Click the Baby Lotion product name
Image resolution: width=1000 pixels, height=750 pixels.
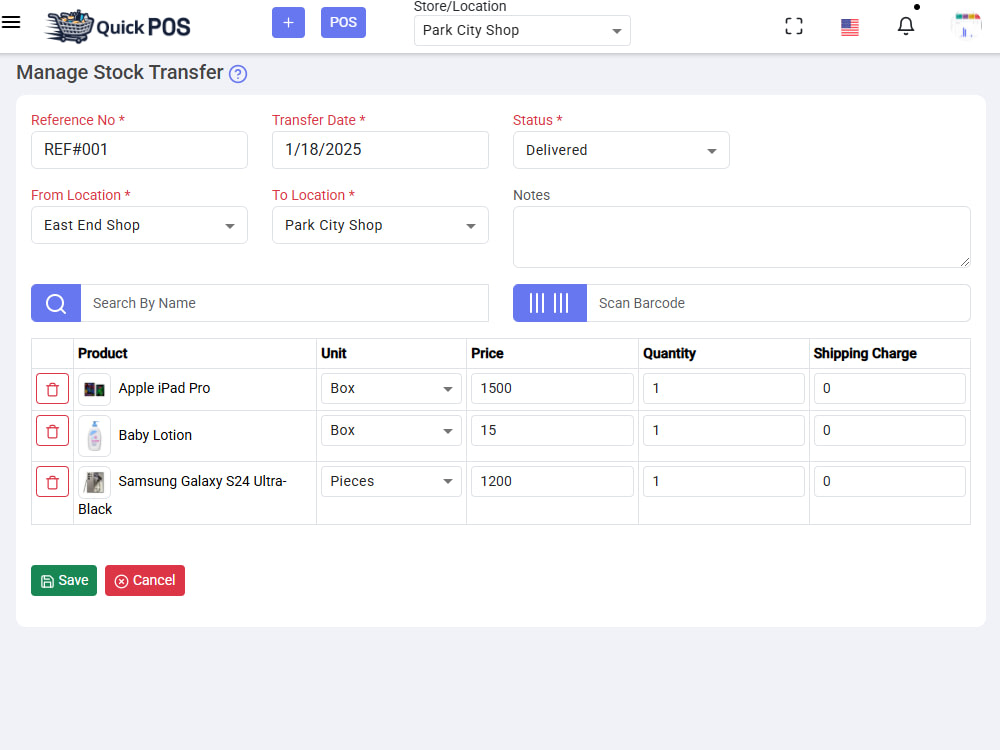click(x=155, y=436)
